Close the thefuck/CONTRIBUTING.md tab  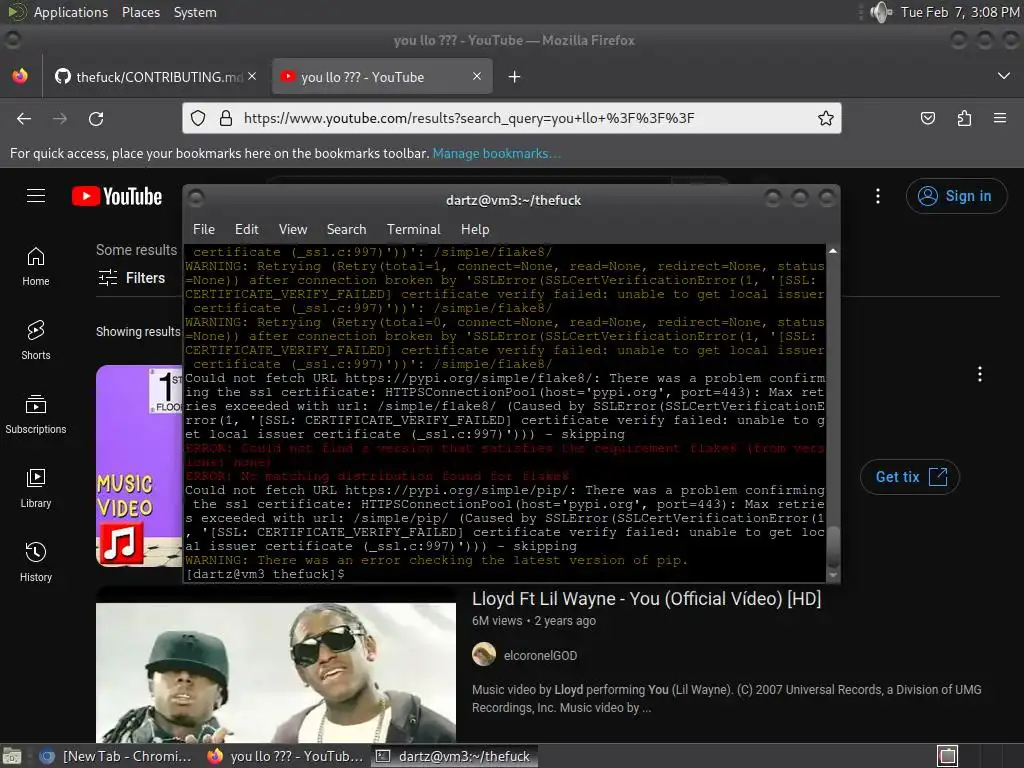252,76
